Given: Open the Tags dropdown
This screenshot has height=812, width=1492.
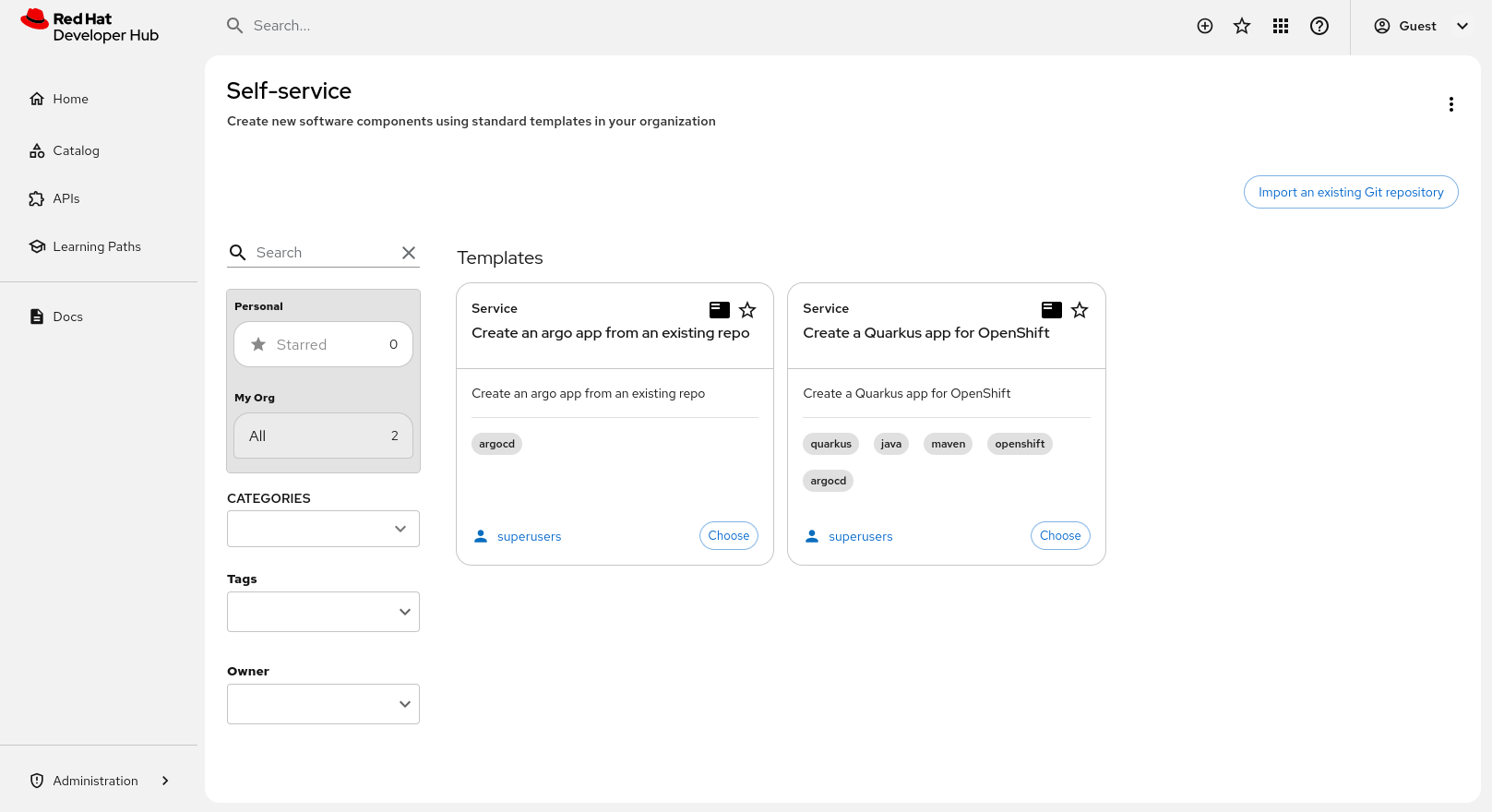Looking at the screenshot, I should pos(323,612).
